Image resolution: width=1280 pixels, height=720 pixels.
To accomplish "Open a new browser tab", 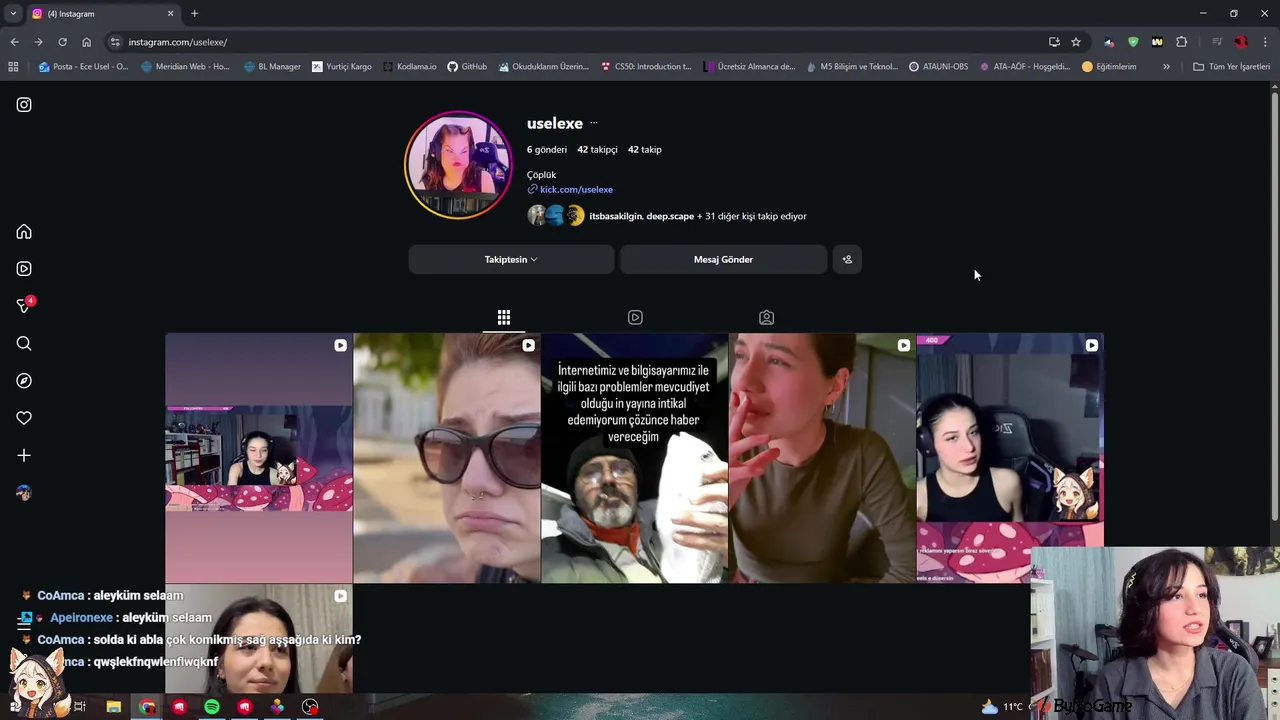I will click(x=194, y=13).
